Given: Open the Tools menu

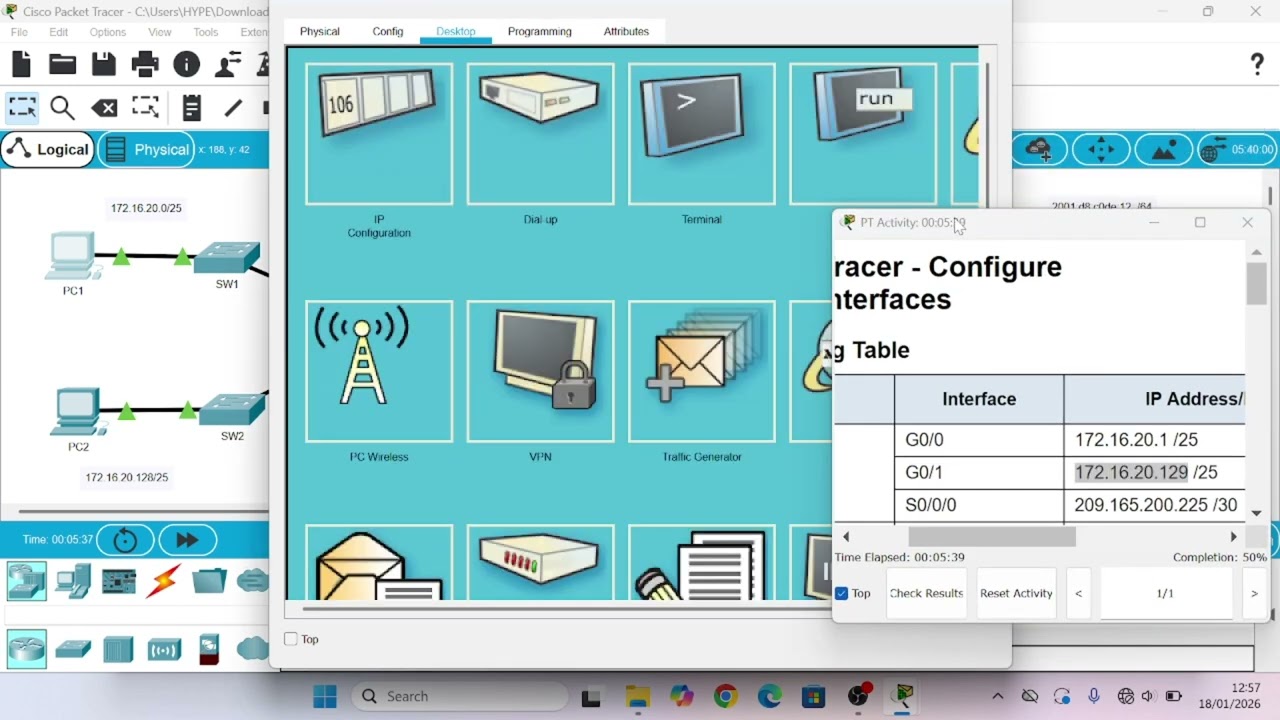Looking at the screenshot, I should (x=206, y=32).
